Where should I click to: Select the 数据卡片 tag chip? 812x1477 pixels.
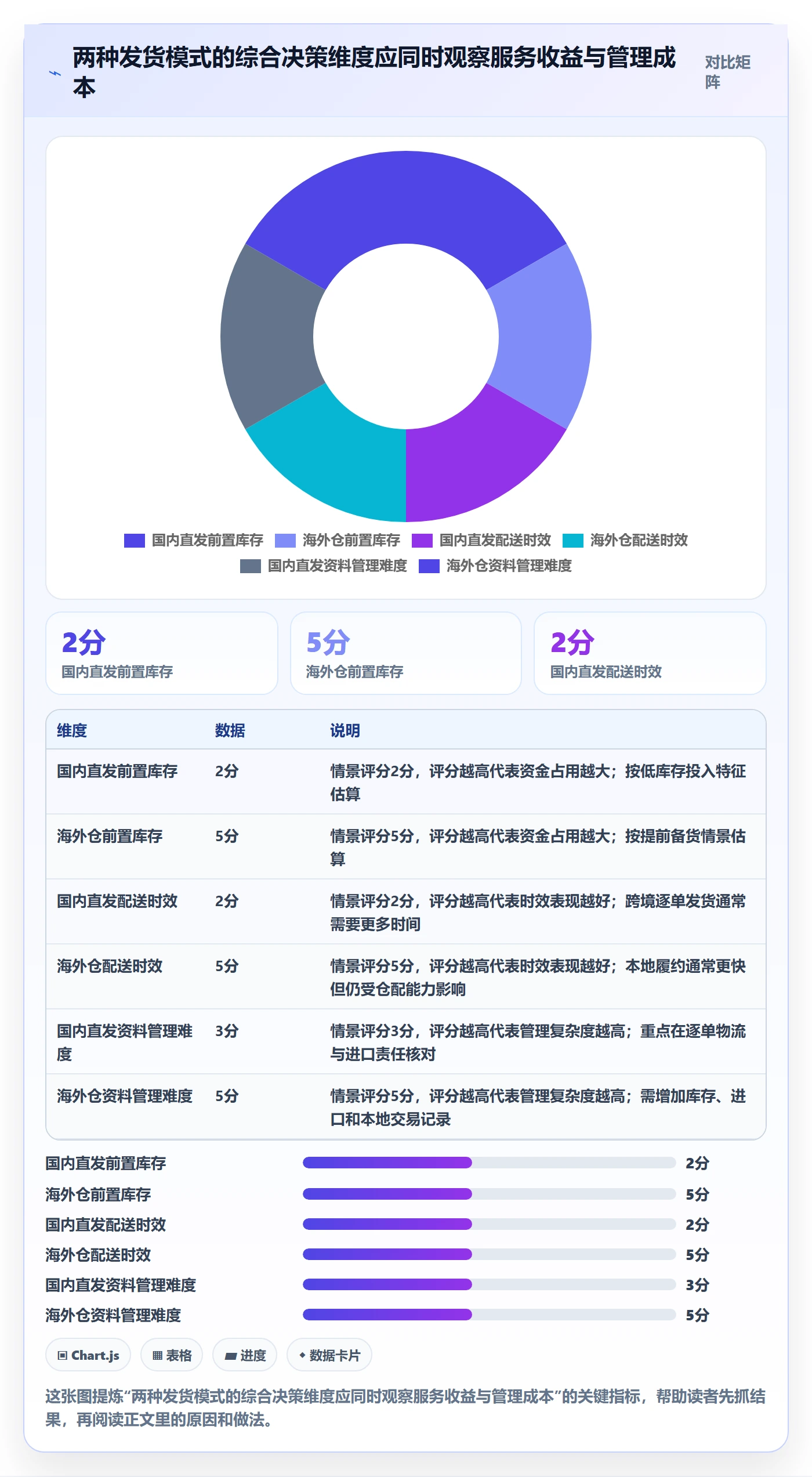(329, 1355)
